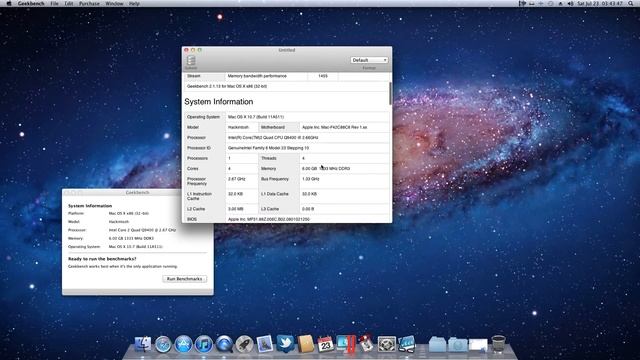Open the Trash in the dock
This screenshot has height=360, width=640.
click(x=498, y=344)
